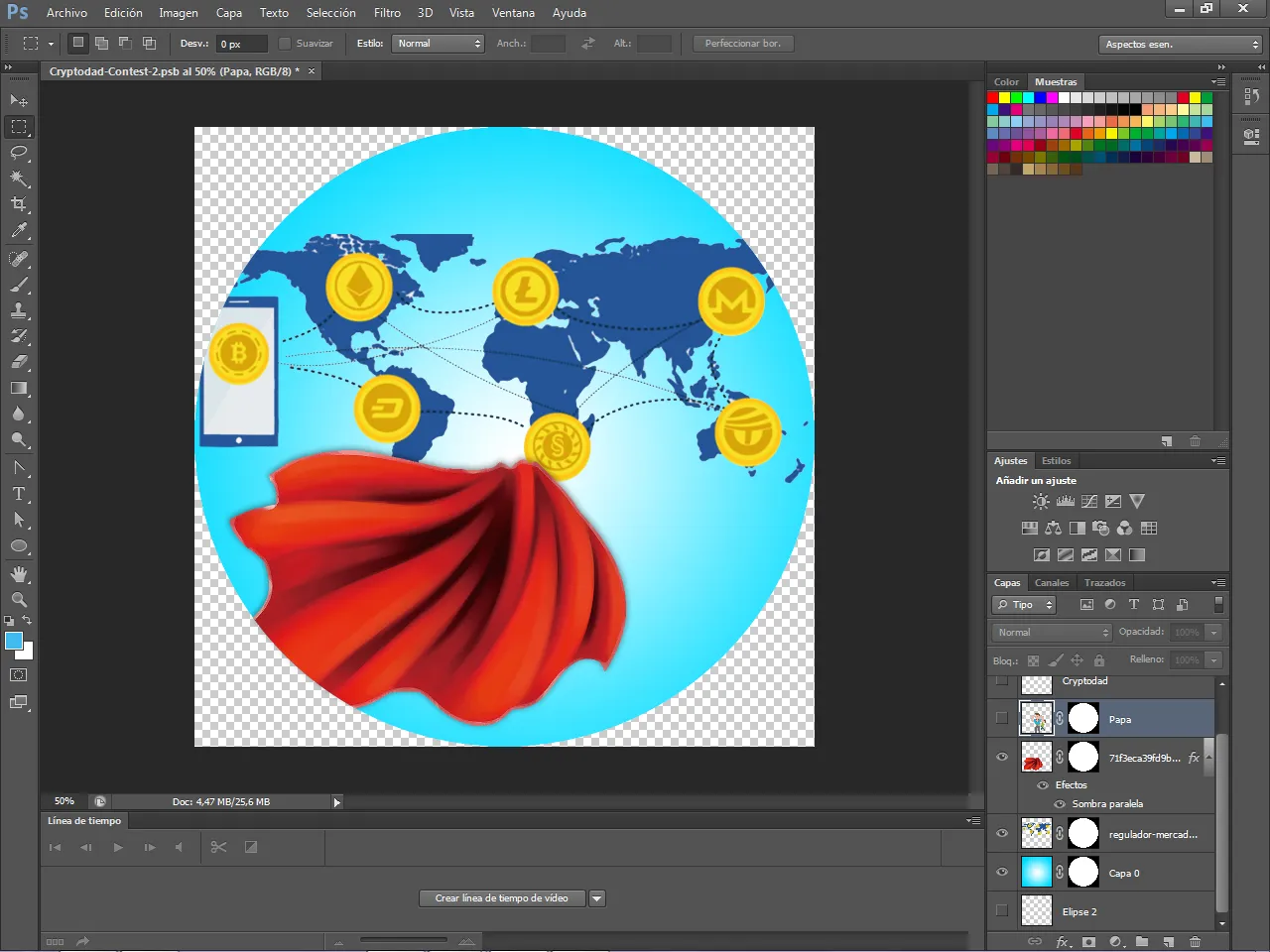Open the layer blend mode Normal dropdown
Image resolution: width=1270 pixels, height=952 pixels.
(1052, 632)
